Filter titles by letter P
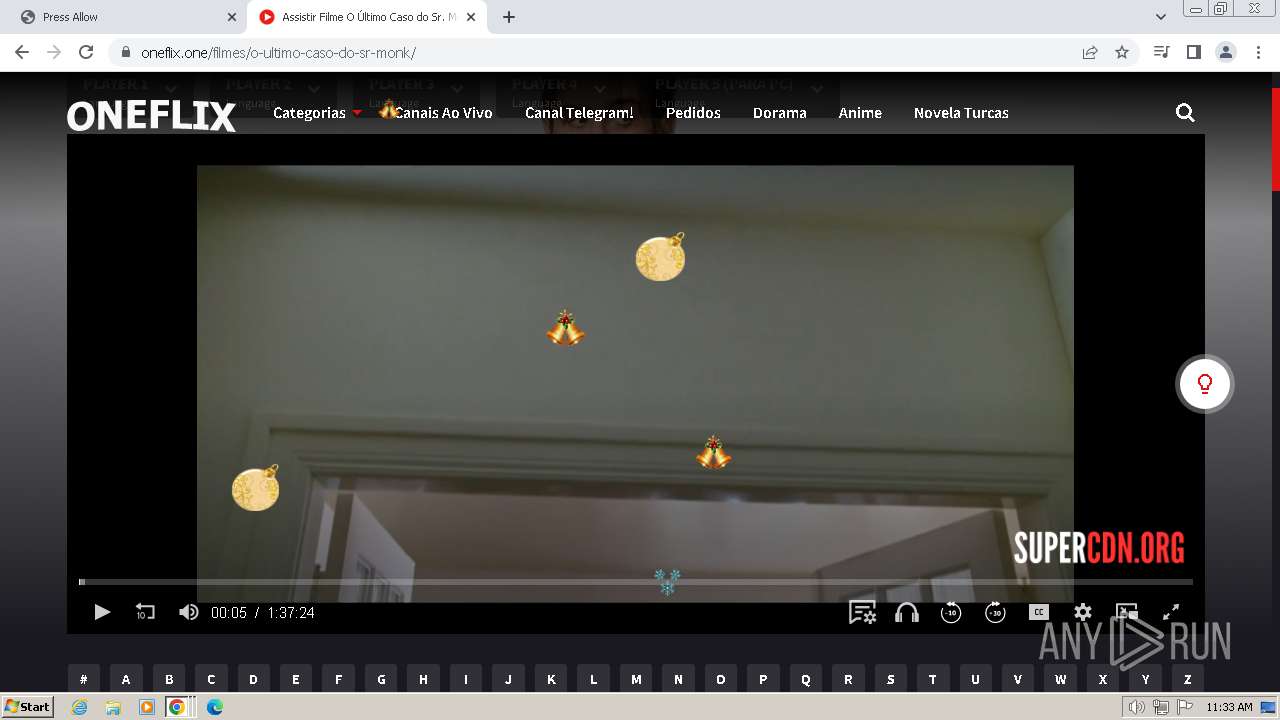 click(763, 679)
